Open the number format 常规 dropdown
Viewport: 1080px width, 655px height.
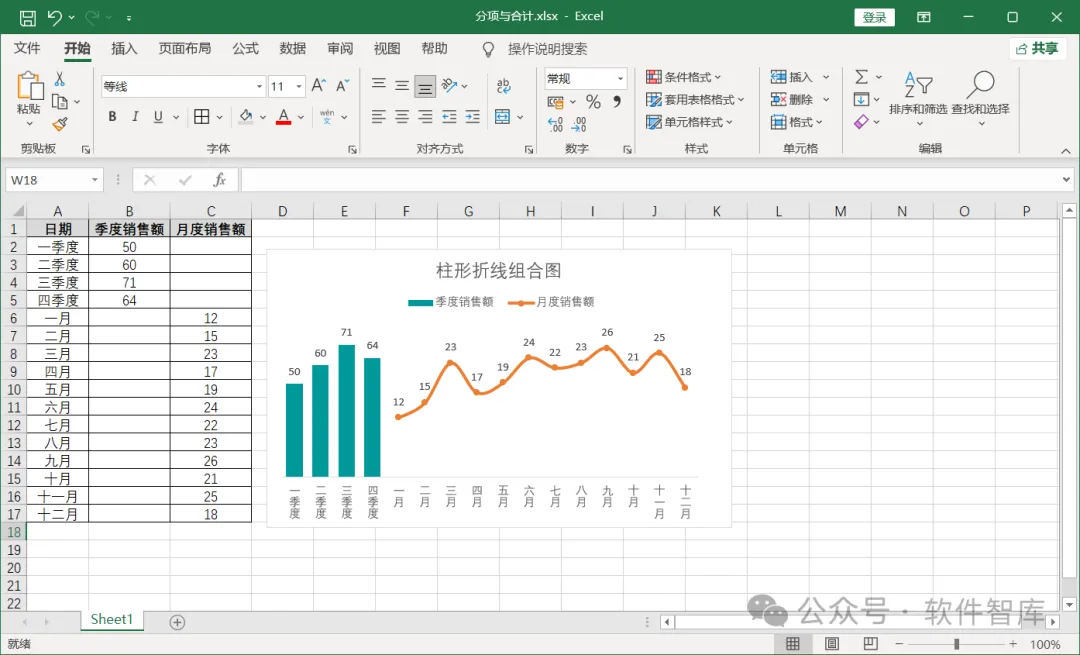(620, 79)
